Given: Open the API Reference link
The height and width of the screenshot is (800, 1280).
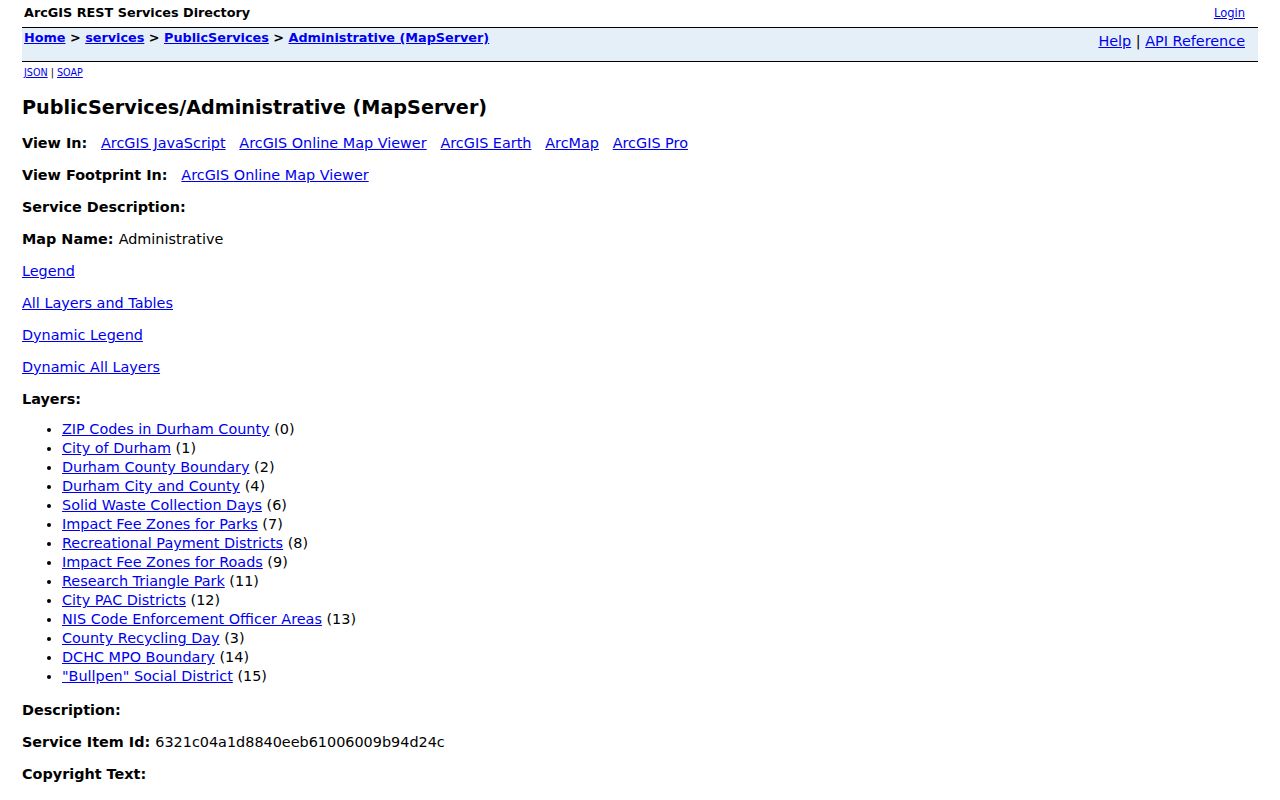Looking at the screenshot, I should 1195,41.
